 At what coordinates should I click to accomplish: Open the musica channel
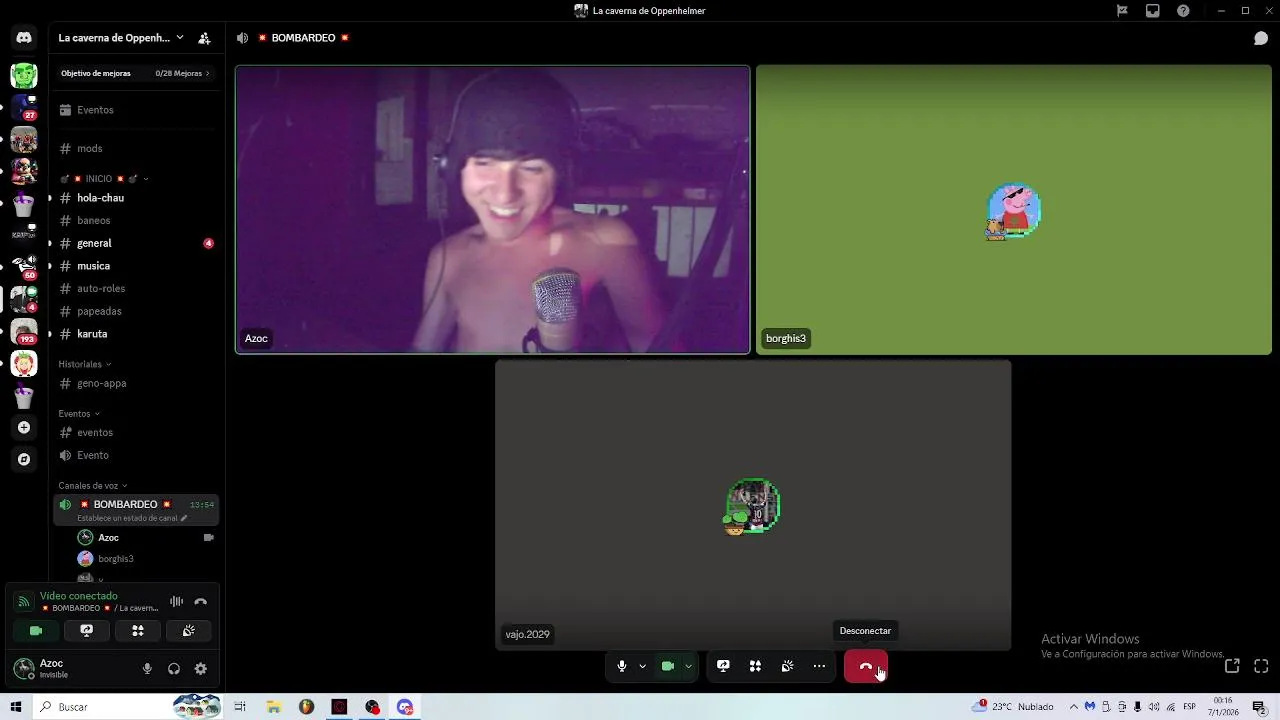coord(136,266)
